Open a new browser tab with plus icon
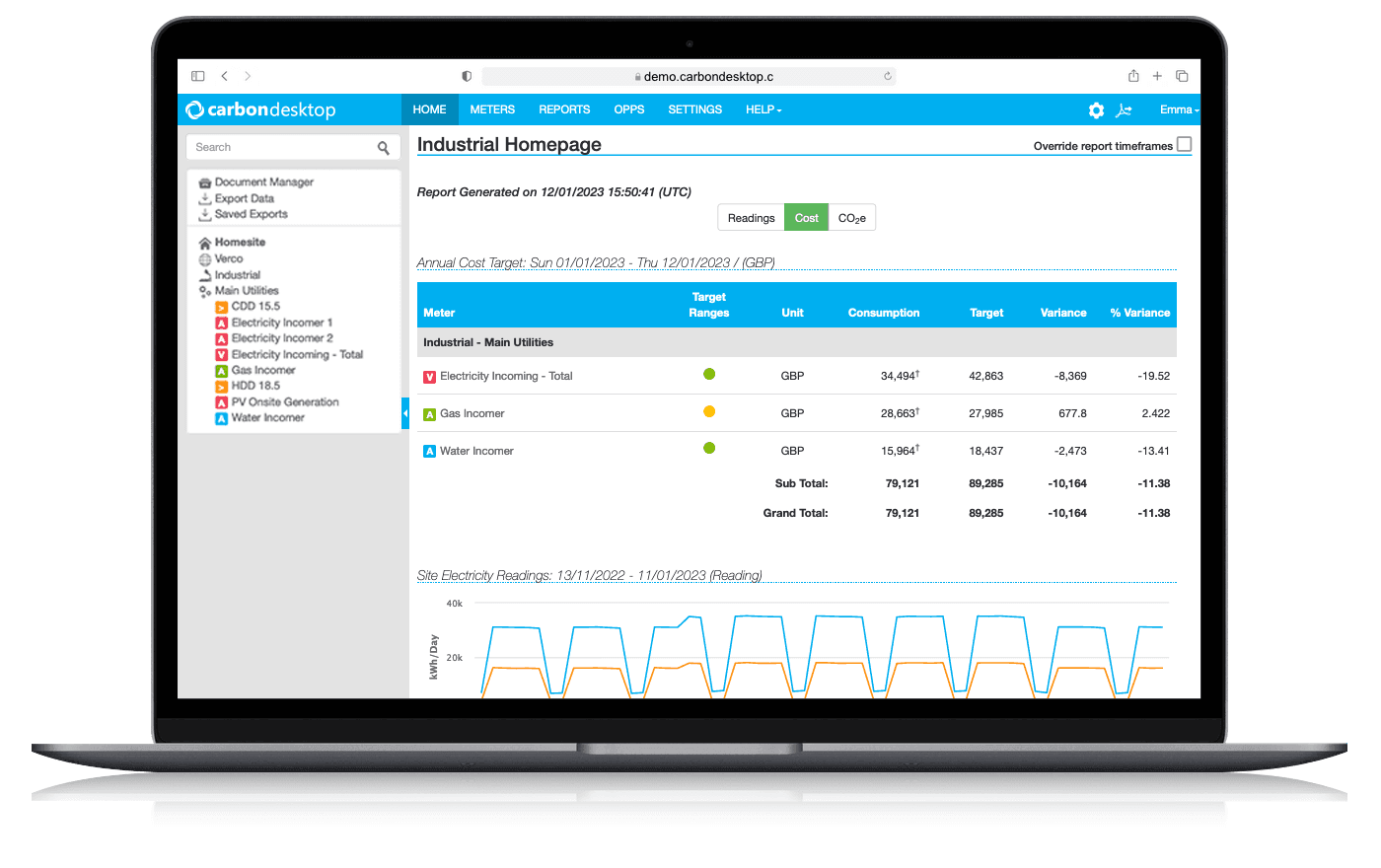Viewport: 1381px width, 868px height. tap(1157, 76)
